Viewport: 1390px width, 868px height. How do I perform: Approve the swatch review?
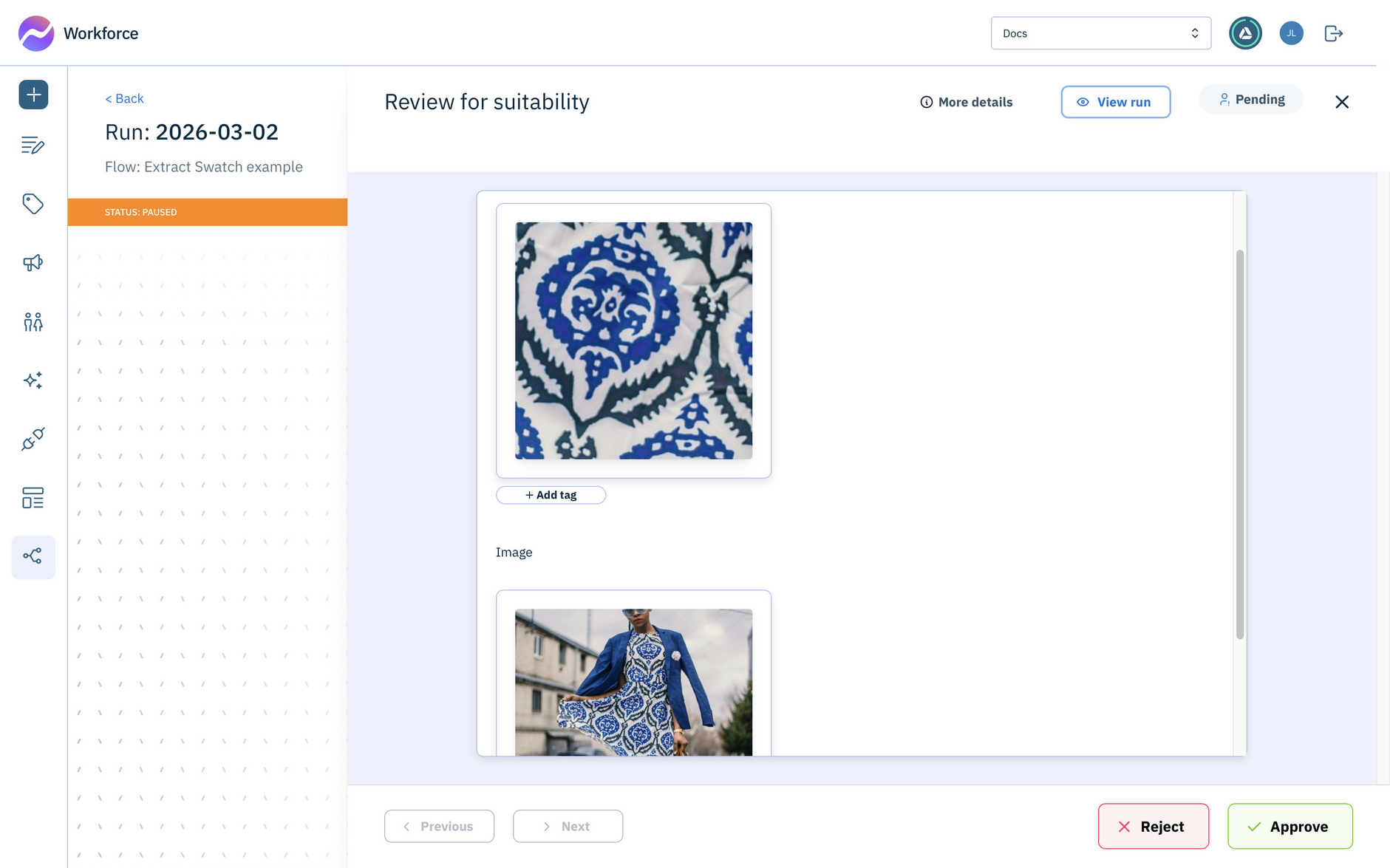click(x=1290, y=827)
